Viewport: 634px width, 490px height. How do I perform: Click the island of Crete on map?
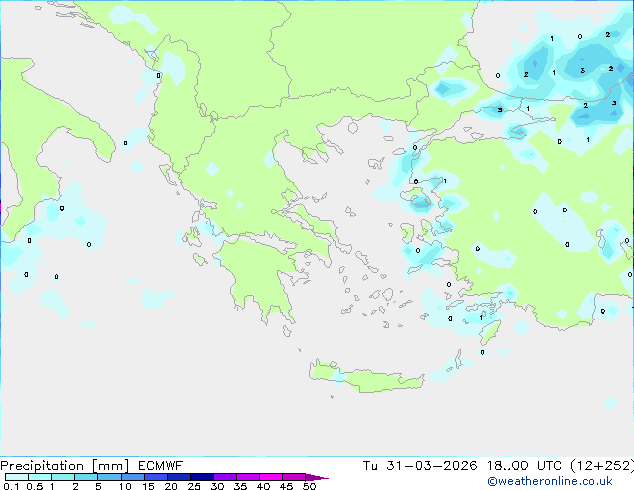point(366,378)
